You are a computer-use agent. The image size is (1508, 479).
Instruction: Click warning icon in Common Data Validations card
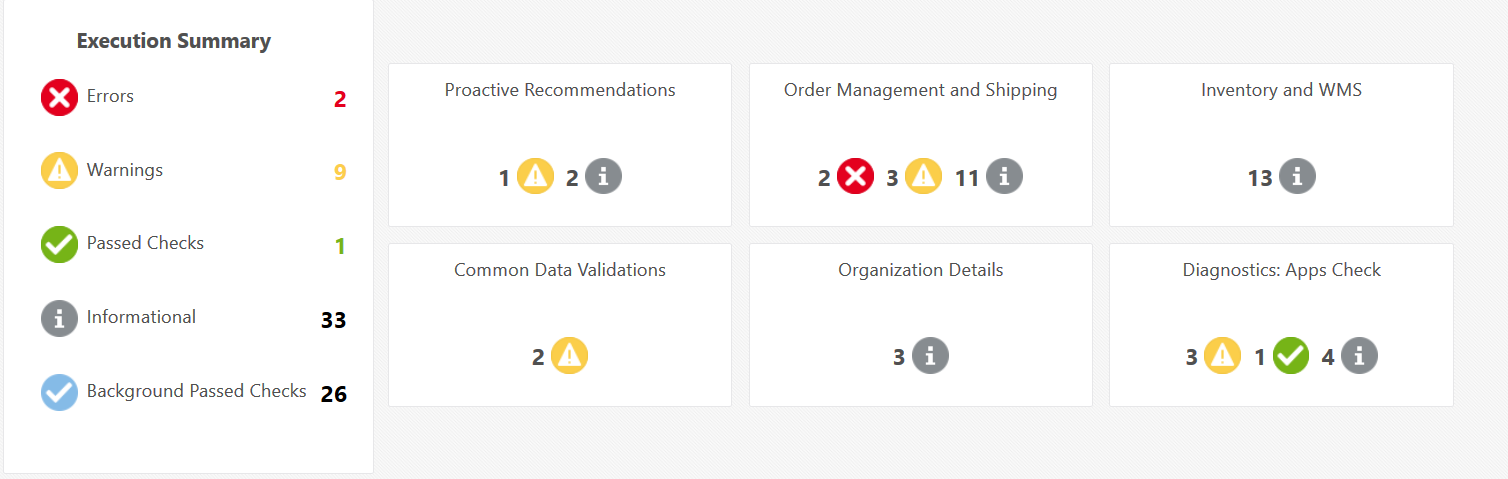click(569, 355)
